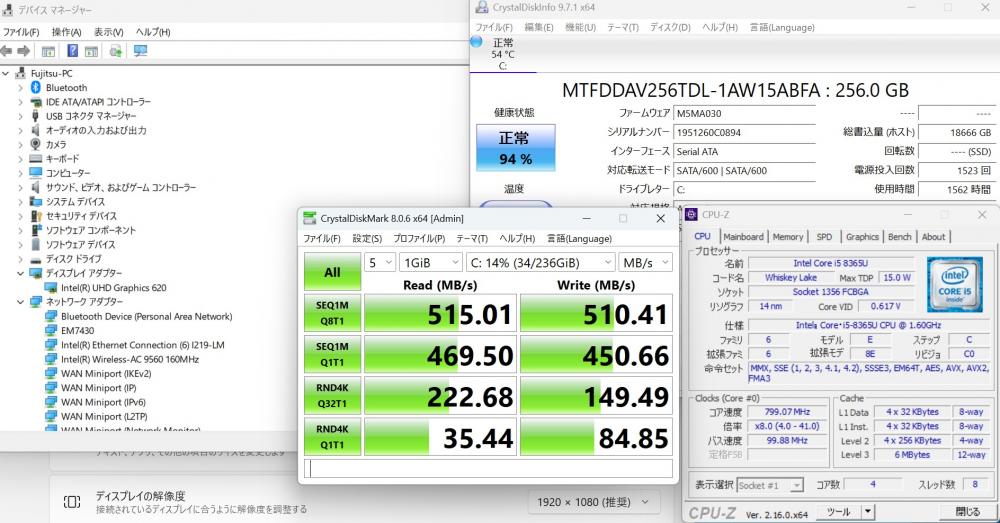Open the Socket #1 selection dropdown
1000x523 pixels.
[x=770, y=485]
